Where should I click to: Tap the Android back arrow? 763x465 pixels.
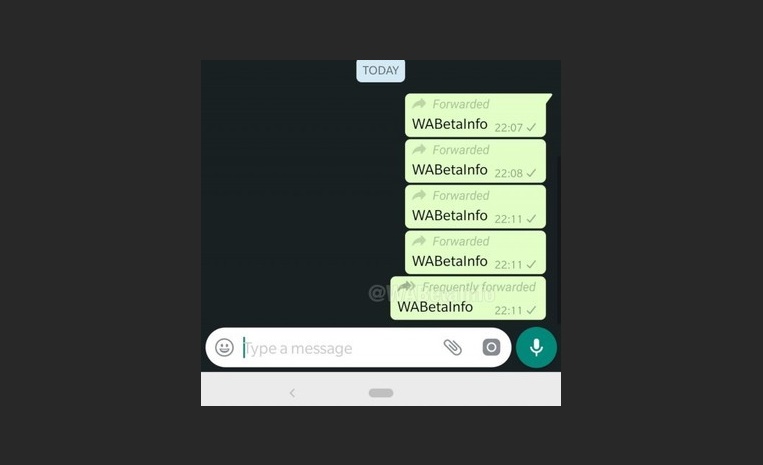[292, 393]
